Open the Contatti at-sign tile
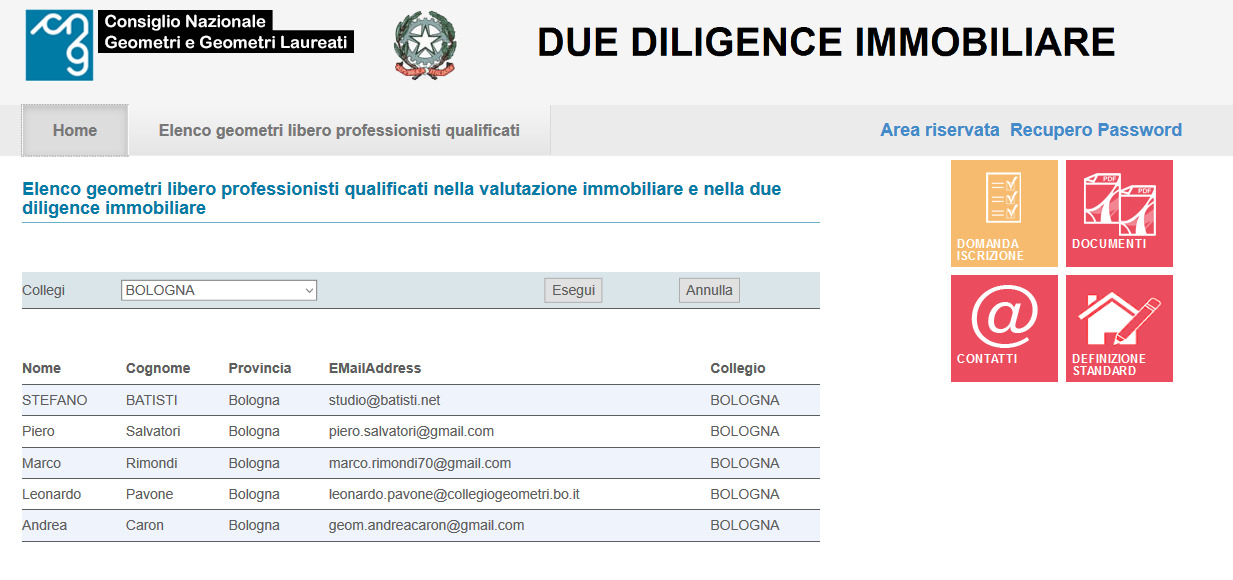This screenshot has width=1233, height=580. [1004, 328]
